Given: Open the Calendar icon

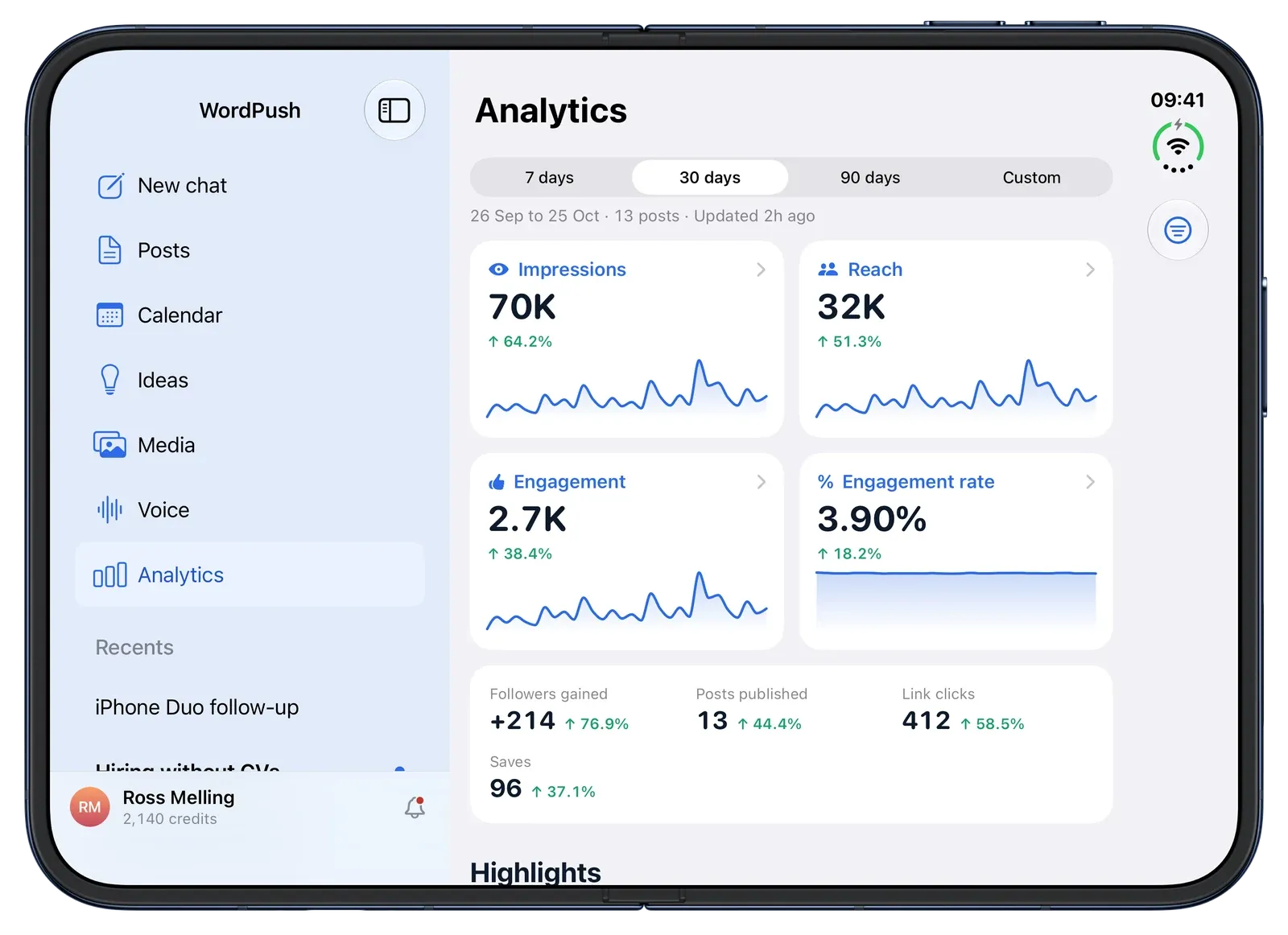Looking at the screenshot, I should [109, 315].
